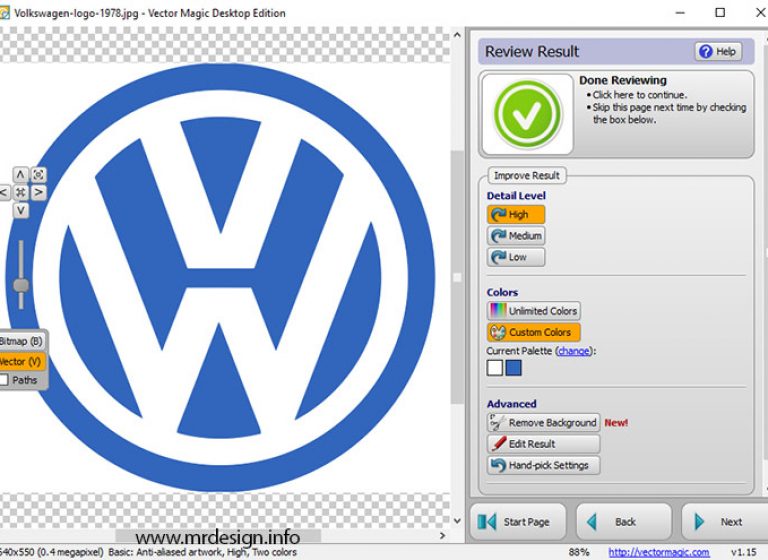Image resolution: width=768 pixels, height=560 pixels.
Task: Go Back to previous step
Action: click(624, 522)
